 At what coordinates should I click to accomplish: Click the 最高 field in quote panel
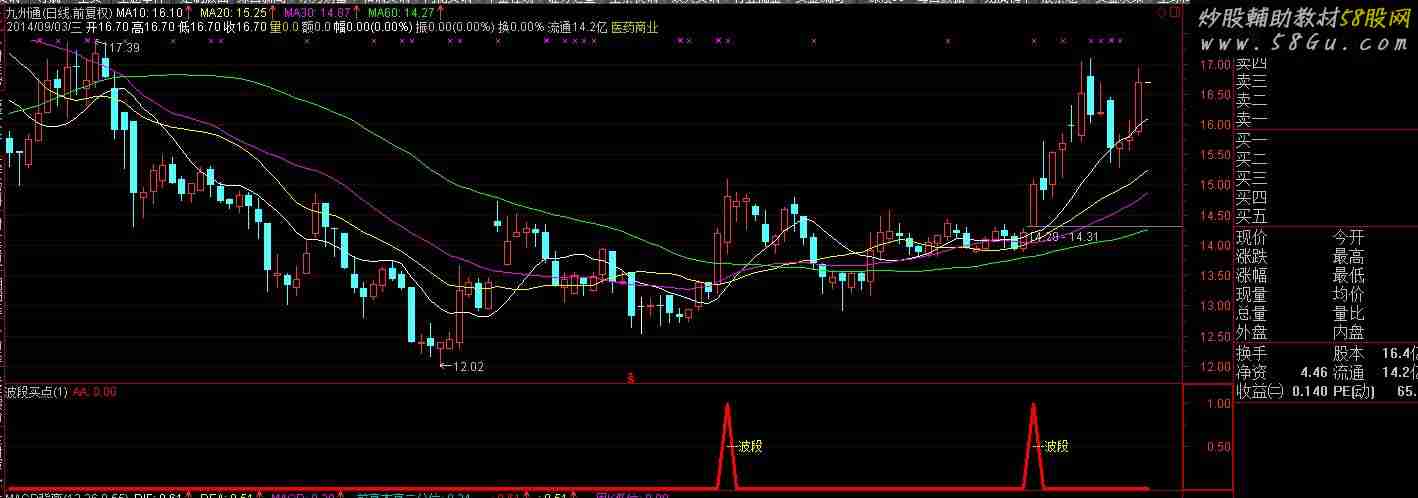tap(1349, 257)
